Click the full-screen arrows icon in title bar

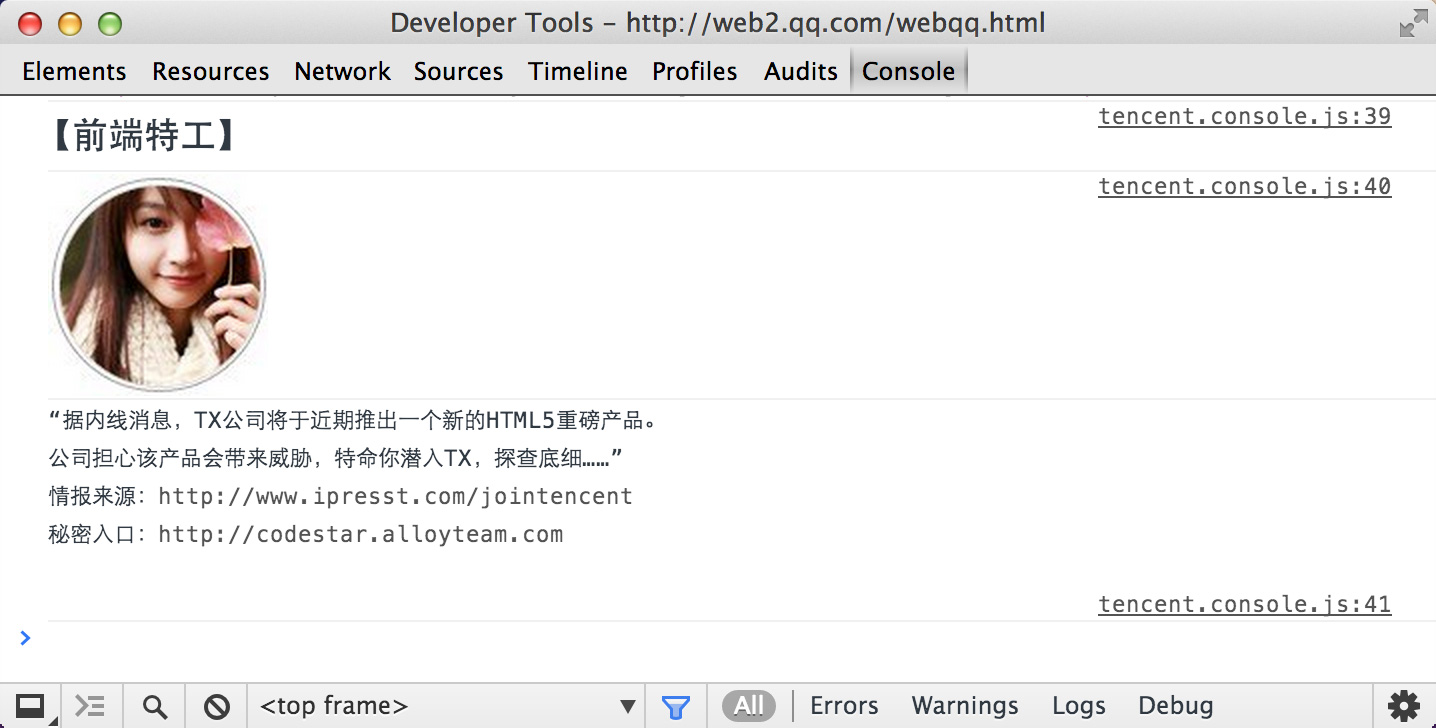tap(1413, 23)
